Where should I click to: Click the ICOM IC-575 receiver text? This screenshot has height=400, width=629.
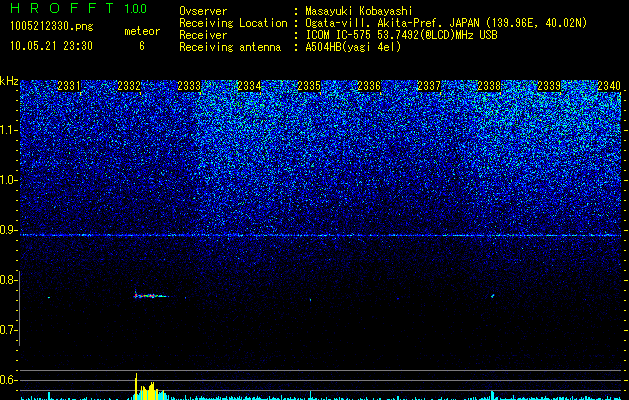pyautogui.click(x=401, y=35)
